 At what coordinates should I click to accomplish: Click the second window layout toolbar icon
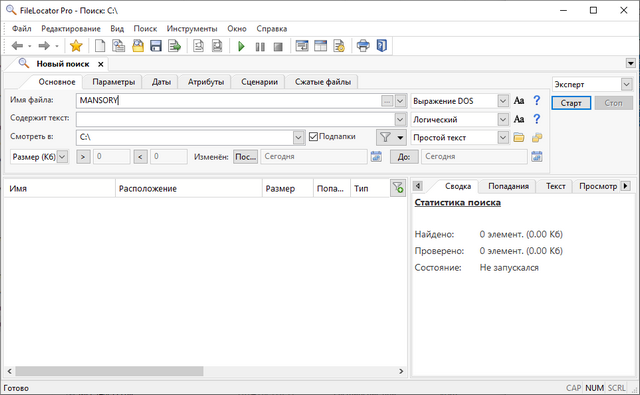(320, 46)
